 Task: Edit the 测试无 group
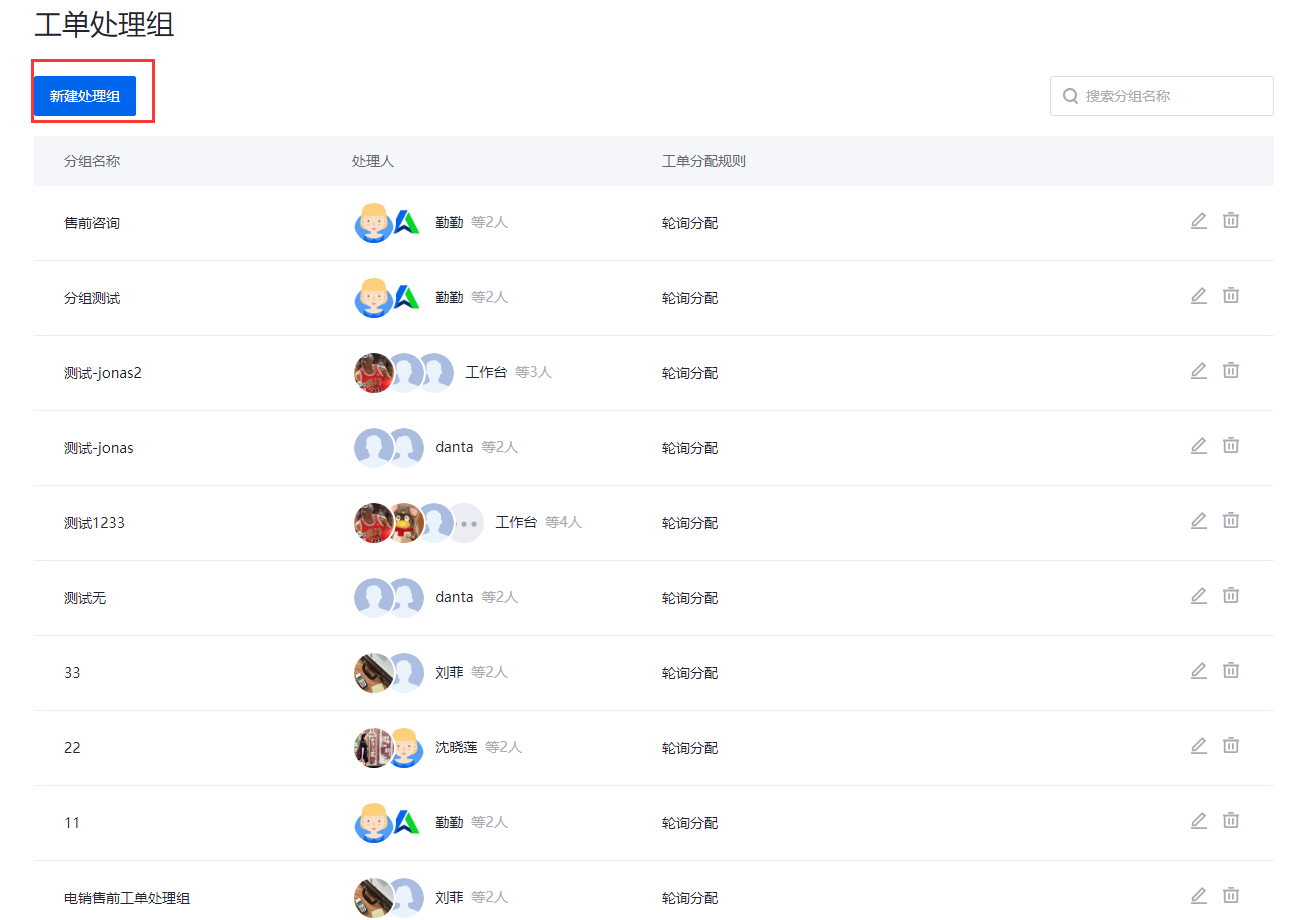click(x=1198, y=596)
